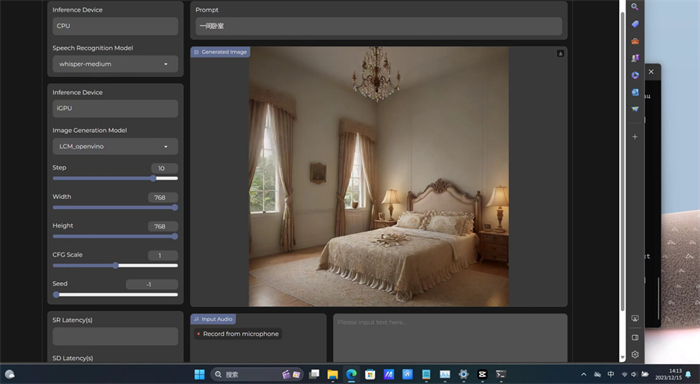Click the Step value box showing 10
The height and width of the screenshot is (384, 700).
tap(164, 168)
